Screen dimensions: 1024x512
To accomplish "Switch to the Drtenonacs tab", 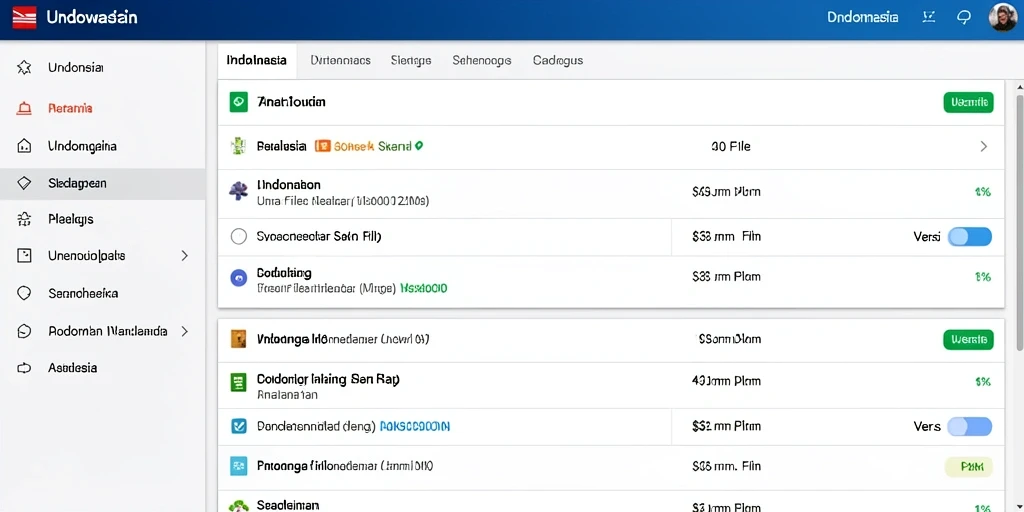I will (x=340, y=60).
